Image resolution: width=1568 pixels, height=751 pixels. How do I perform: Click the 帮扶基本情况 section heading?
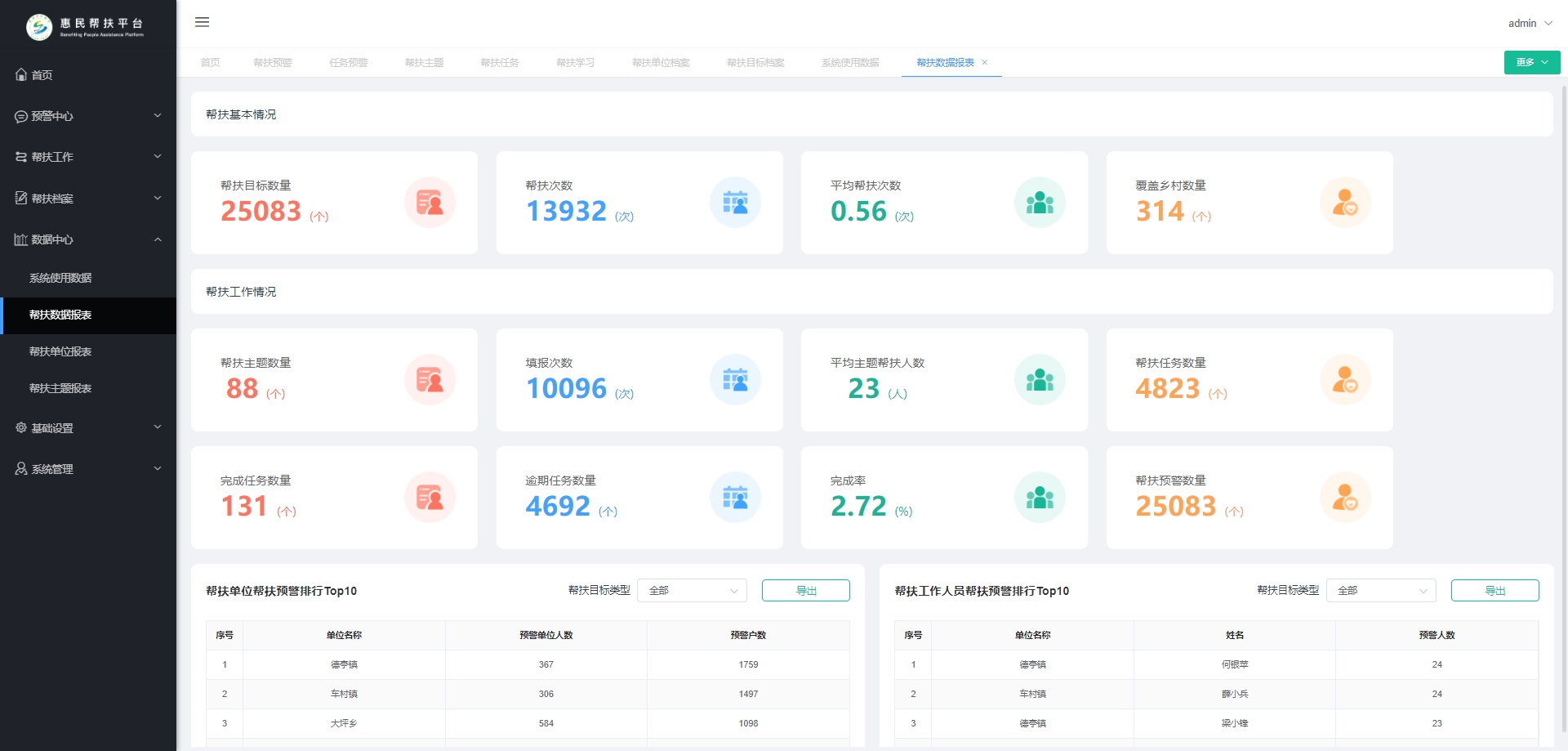[241, 114]
